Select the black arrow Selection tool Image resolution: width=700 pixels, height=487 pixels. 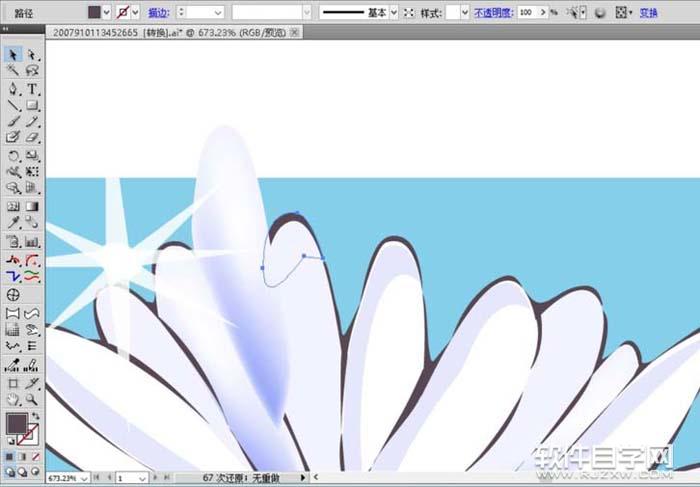click(x=13, y=54)
